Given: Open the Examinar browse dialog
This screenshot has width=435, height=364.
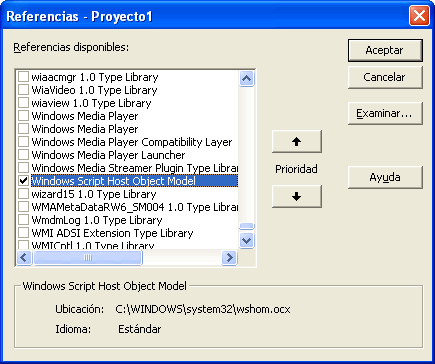Looking at the screenshot, I should (385, 114).
